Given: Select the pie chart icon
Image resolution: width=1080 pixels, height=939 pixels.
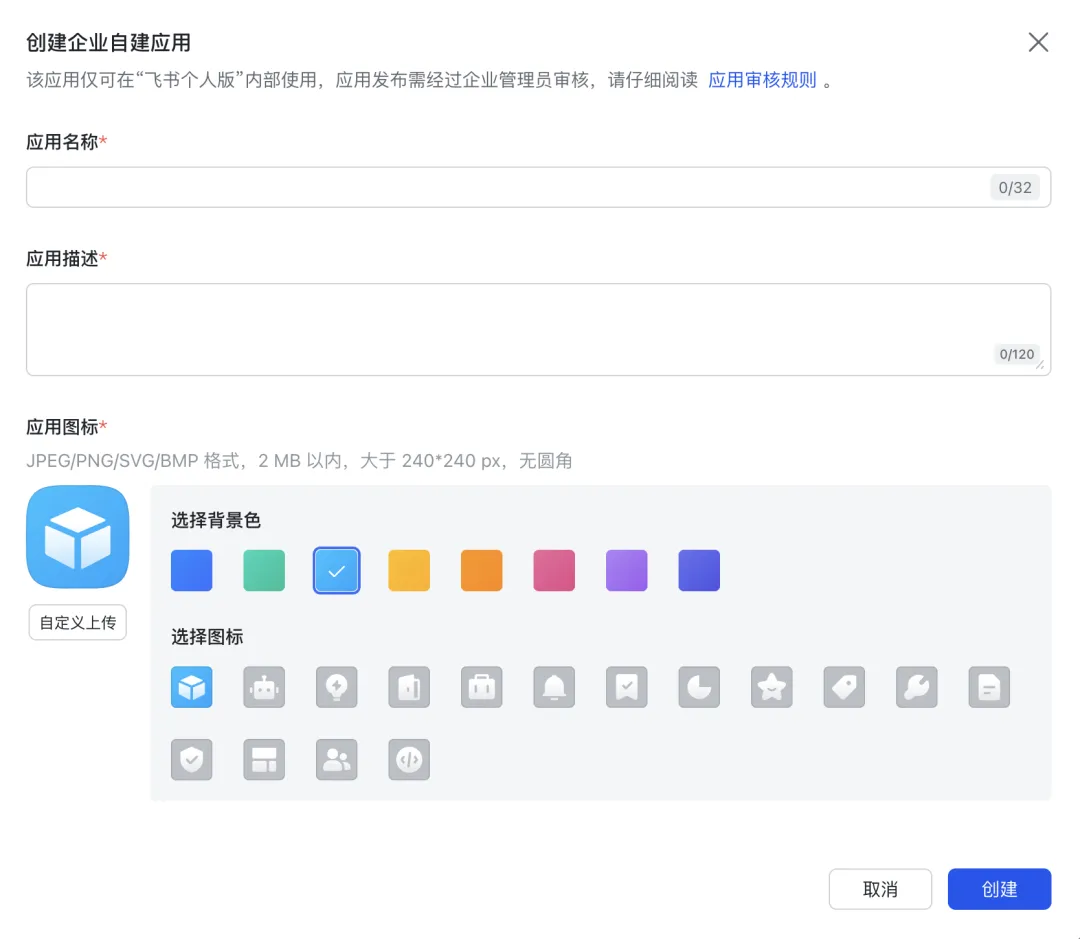Looking at the screenshot, I should (698, 687).
